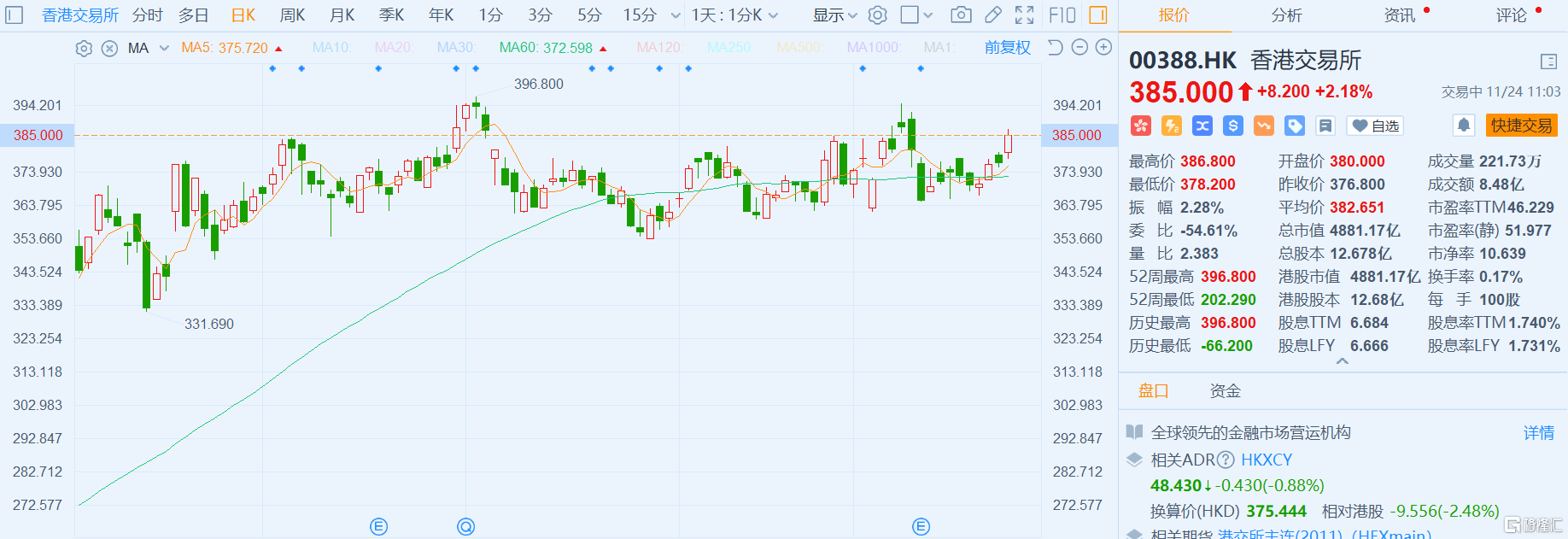Viewport: 1568px width, 539px height.
Task: Remove the MA indicator with X icon
Action: pos(109,49)
